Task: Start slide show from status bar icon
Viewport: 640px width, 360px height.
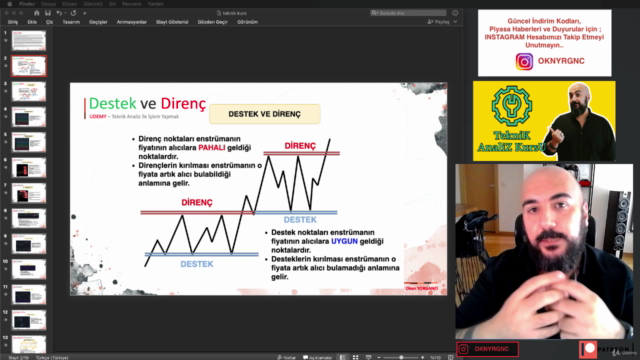Action: point(368,358)
